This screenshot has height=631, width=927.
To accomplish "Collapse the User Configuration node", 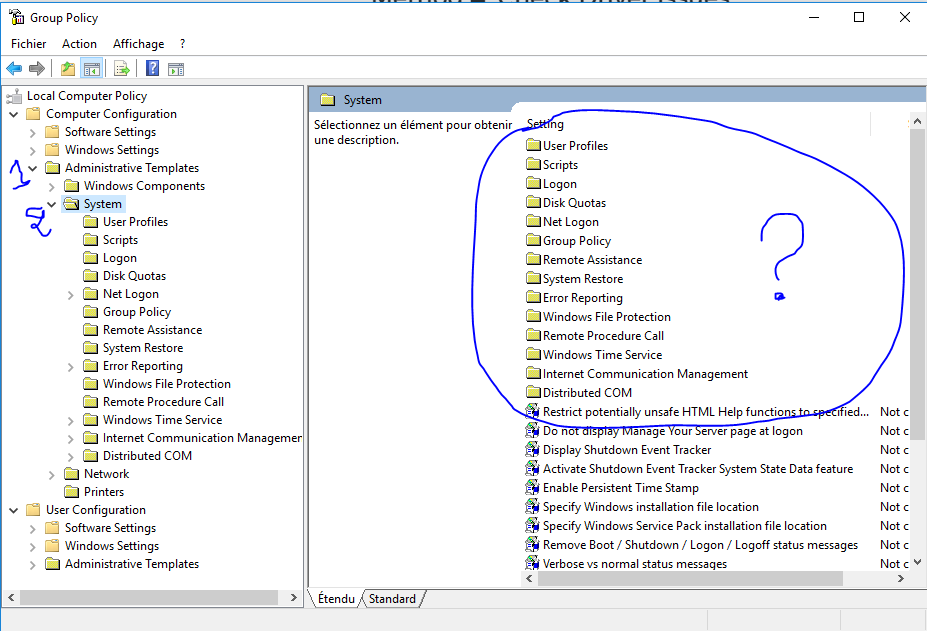I will click(14, 510).
